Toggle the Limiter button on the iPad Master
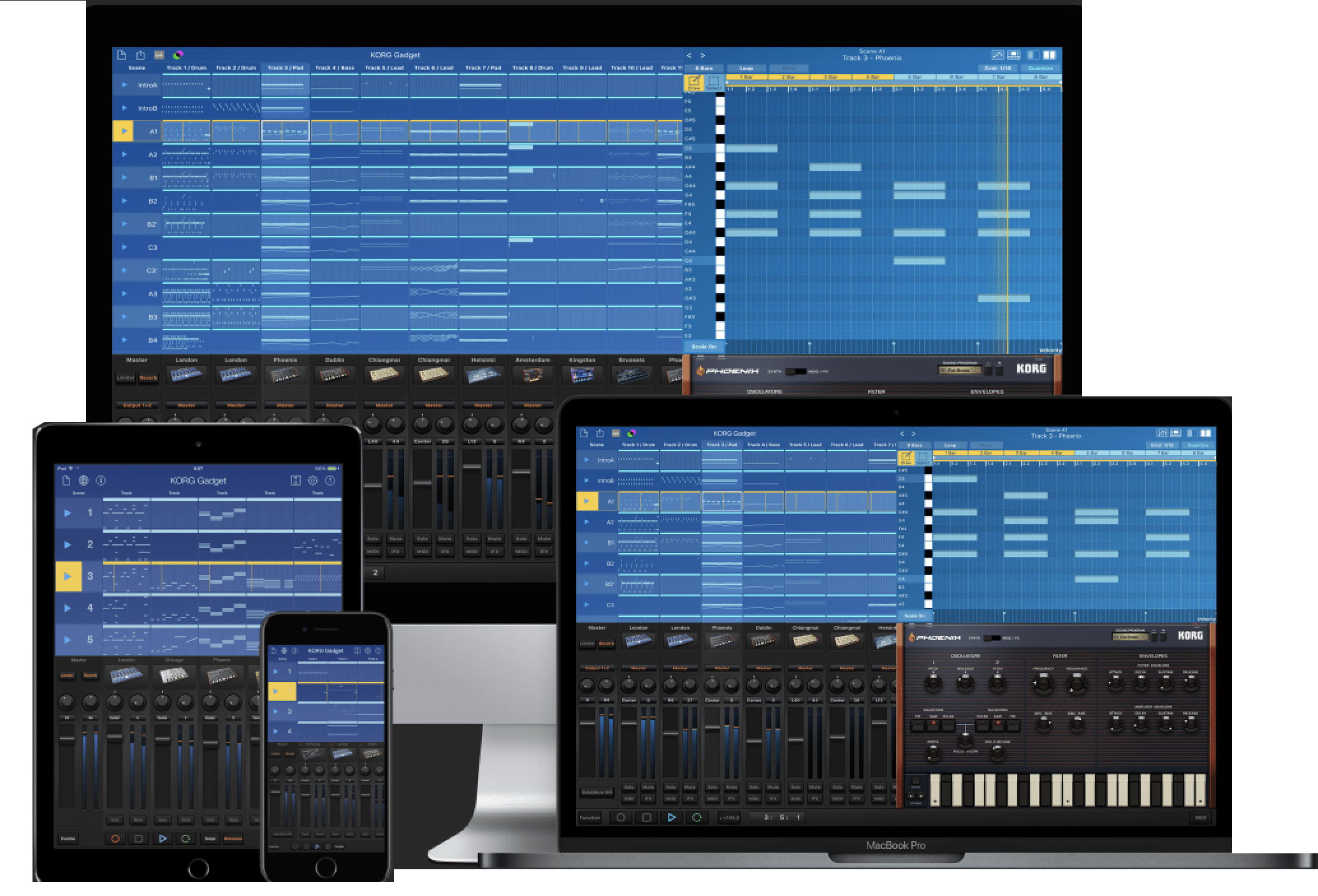Screen dimensions: 1318x896 [66, 676]
